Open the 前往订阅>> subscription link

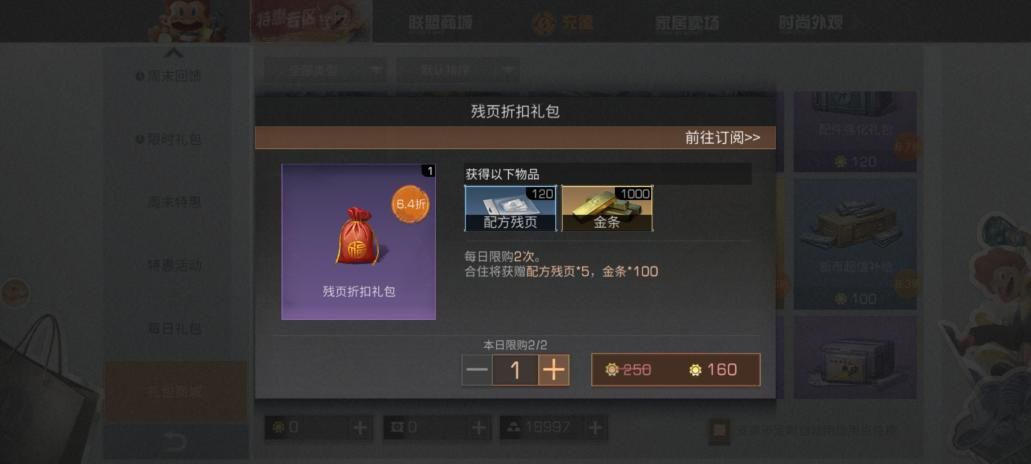pyautogui.click(x=723, y=137)
